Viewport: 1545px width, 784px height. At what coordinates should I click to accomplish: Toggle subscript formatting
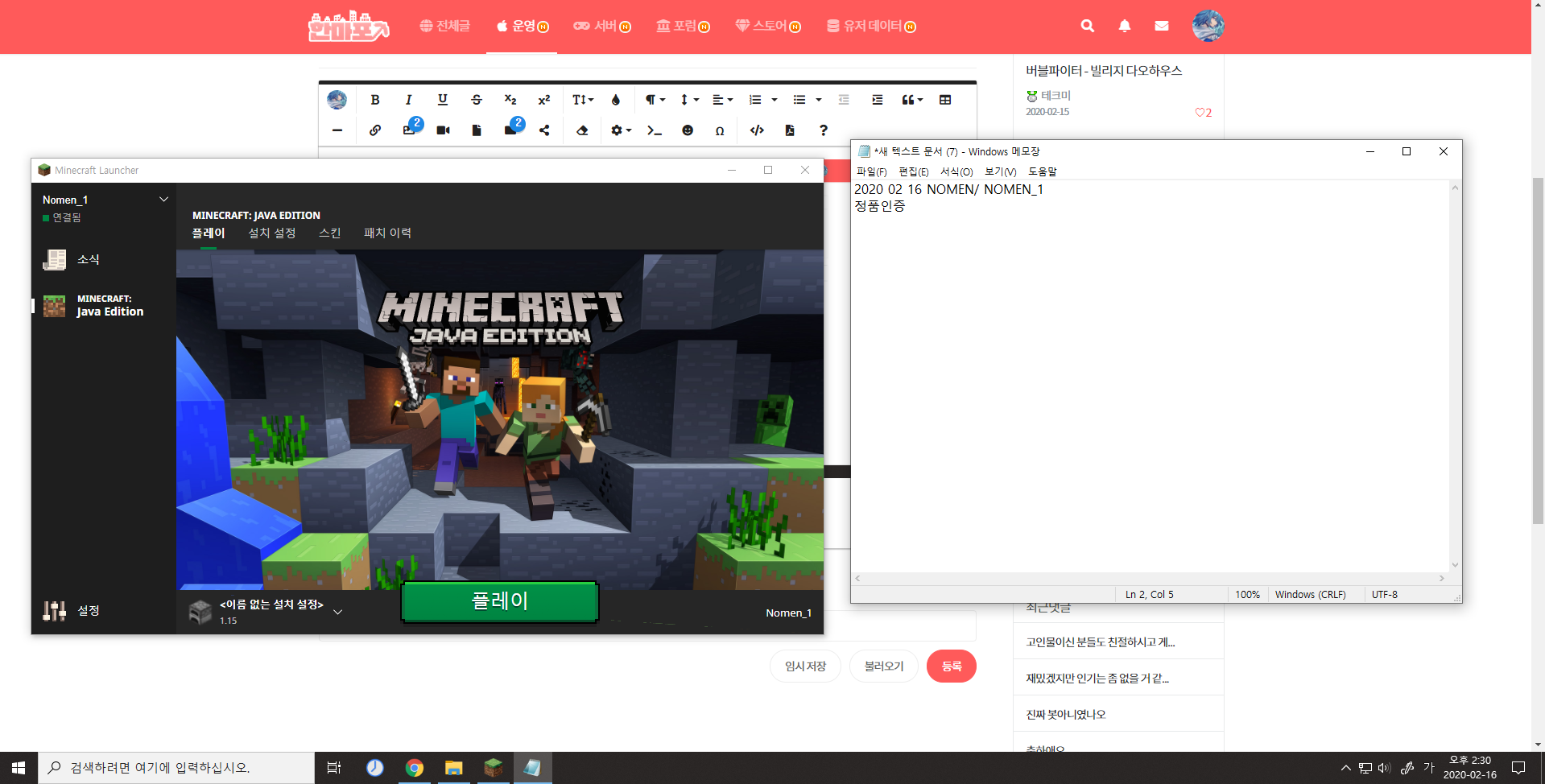[x=510, y=100]
